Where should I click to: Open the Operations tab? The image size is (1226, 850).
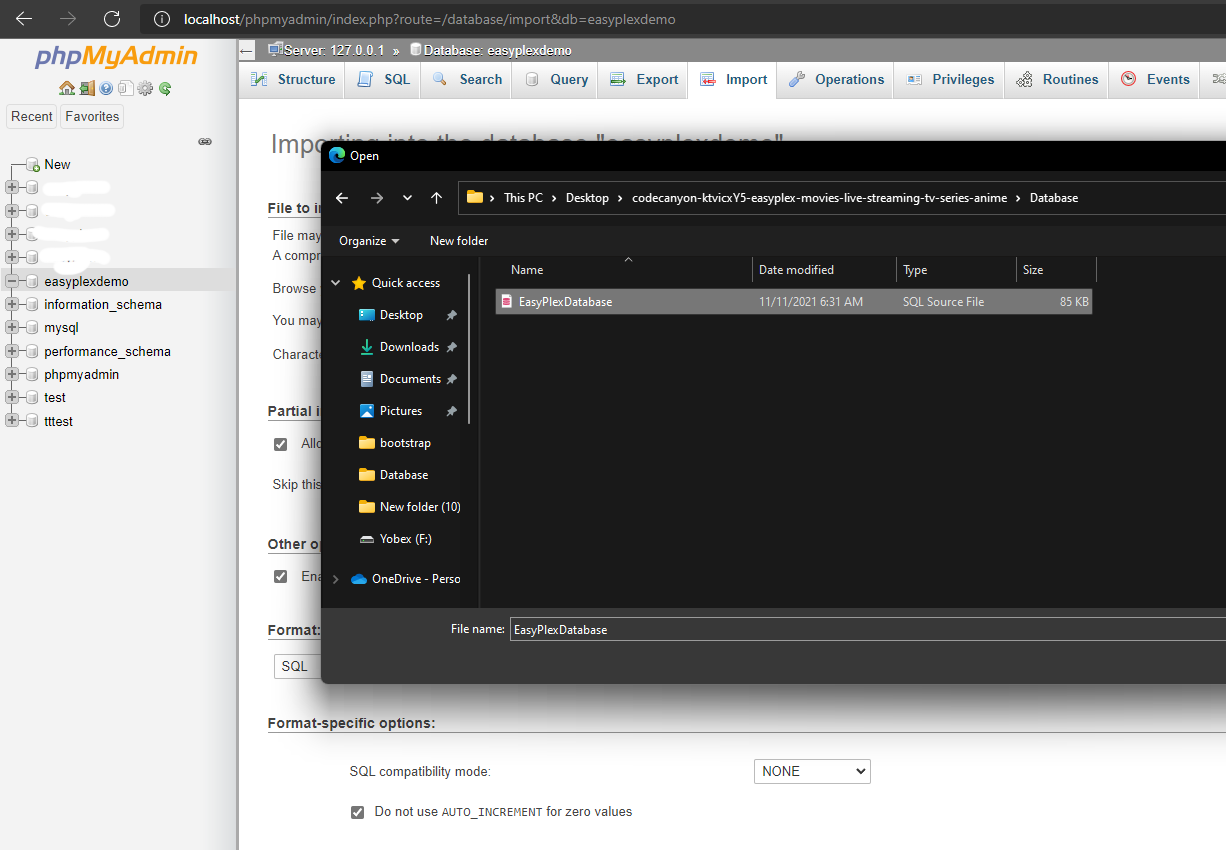click(x=834, y=79)
